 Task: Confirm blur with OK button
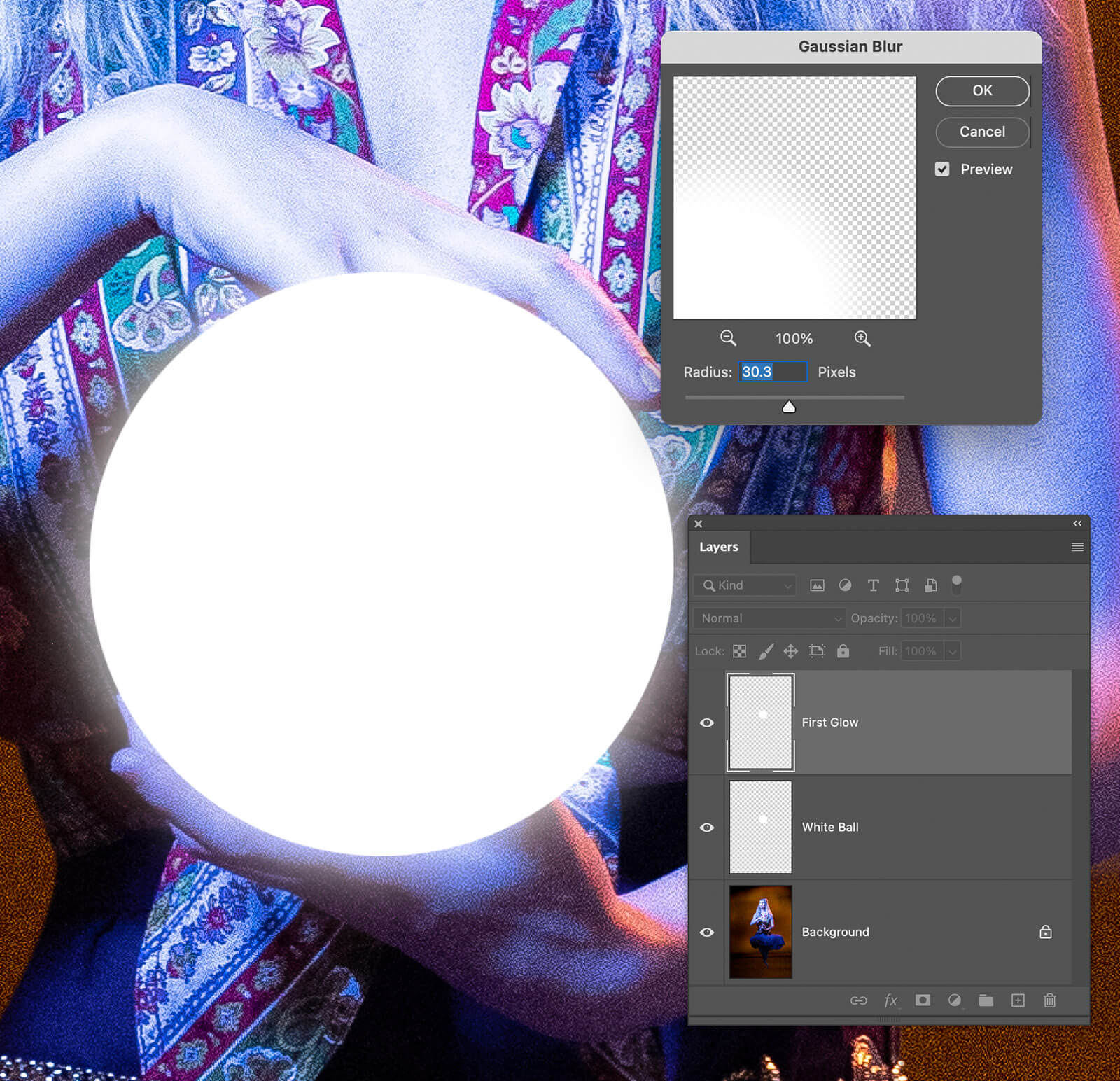pyautogui.click(x=981, y=90)
